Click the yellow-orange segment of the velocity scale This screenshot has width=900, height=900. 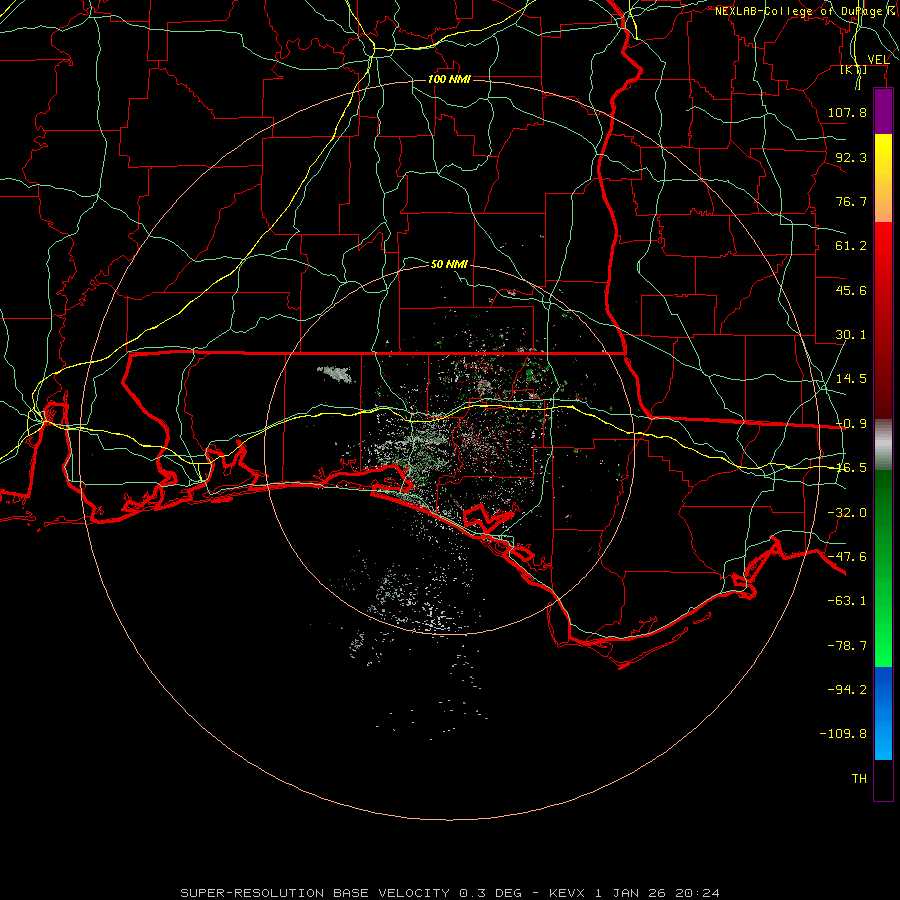[883, 178]
